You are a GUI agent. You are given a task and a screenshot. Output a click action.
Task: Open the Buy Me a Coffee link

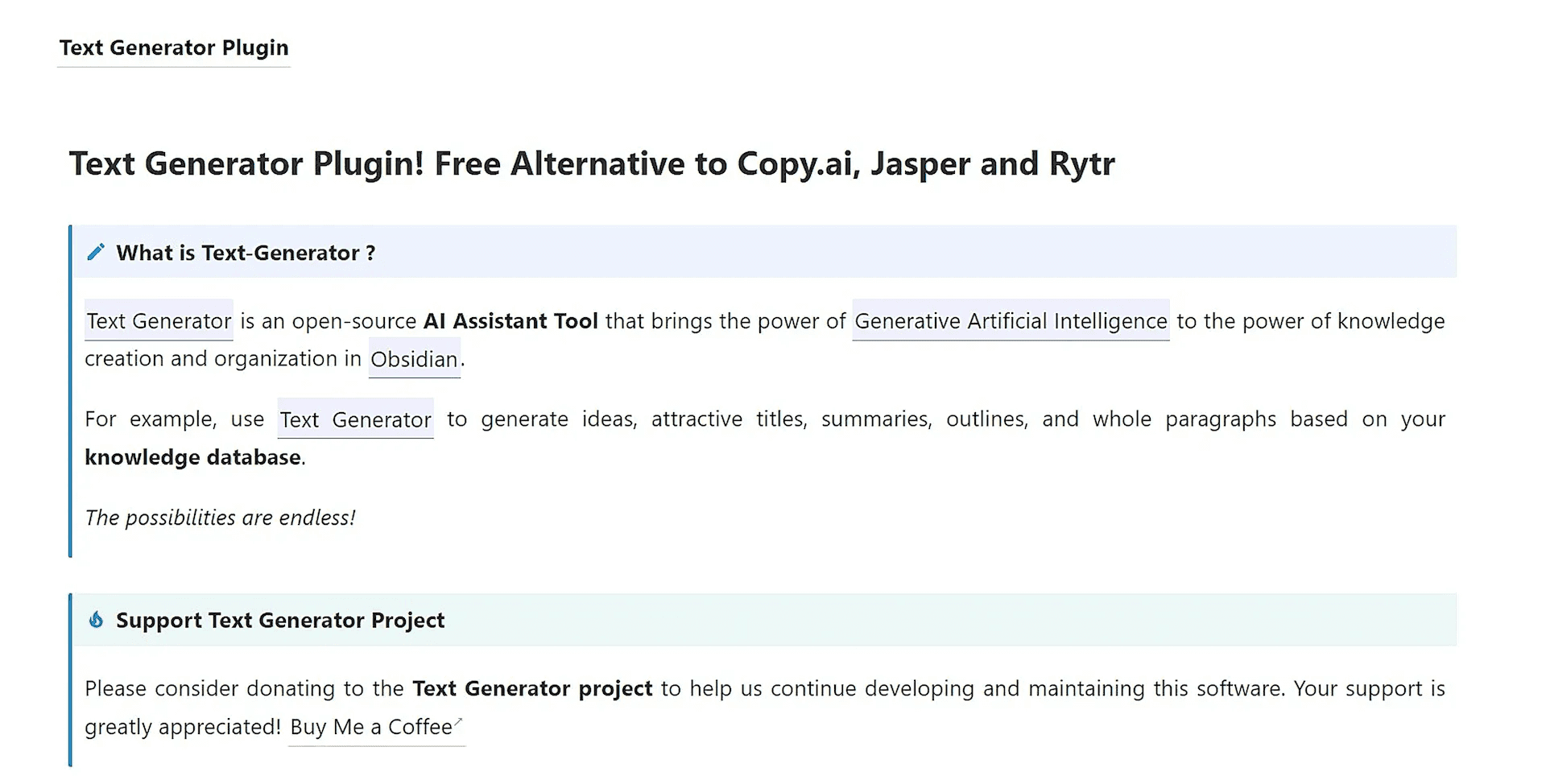click(371, 727)
